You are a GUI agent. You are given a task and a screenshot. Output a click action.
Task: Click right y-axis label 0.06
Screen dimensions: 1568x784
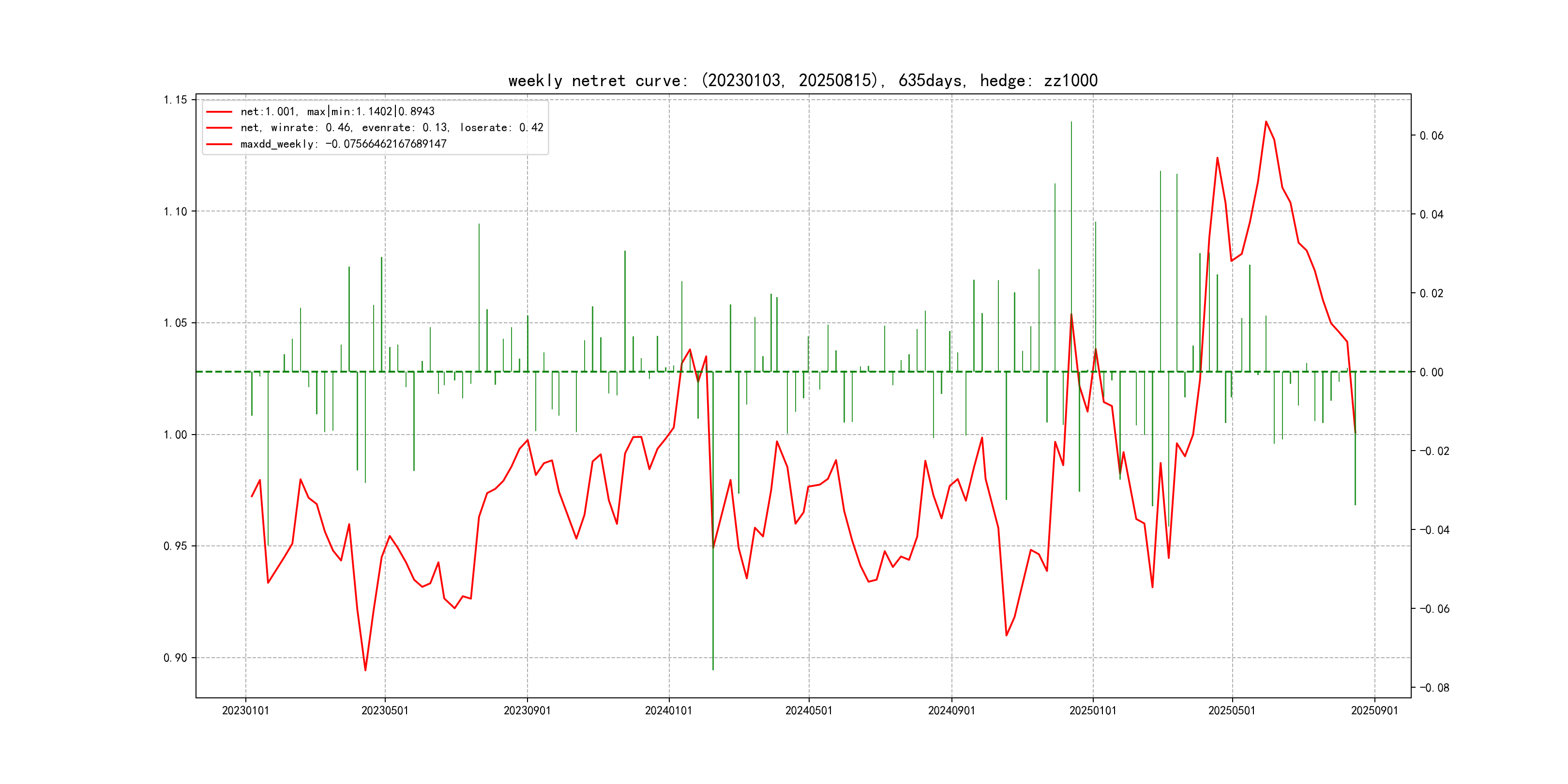1431,136
